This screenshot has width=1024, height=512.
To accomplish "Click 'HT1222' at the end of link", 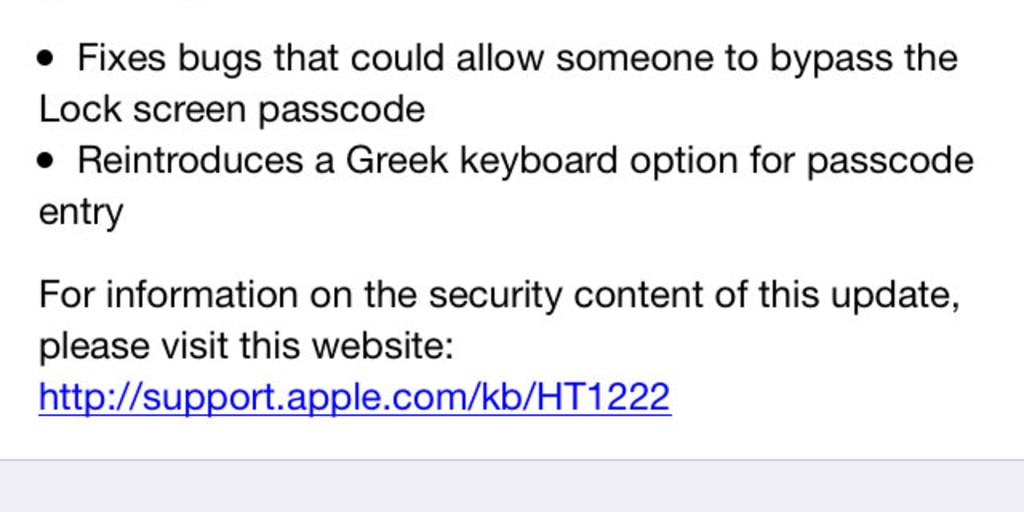I will (603, 398).
